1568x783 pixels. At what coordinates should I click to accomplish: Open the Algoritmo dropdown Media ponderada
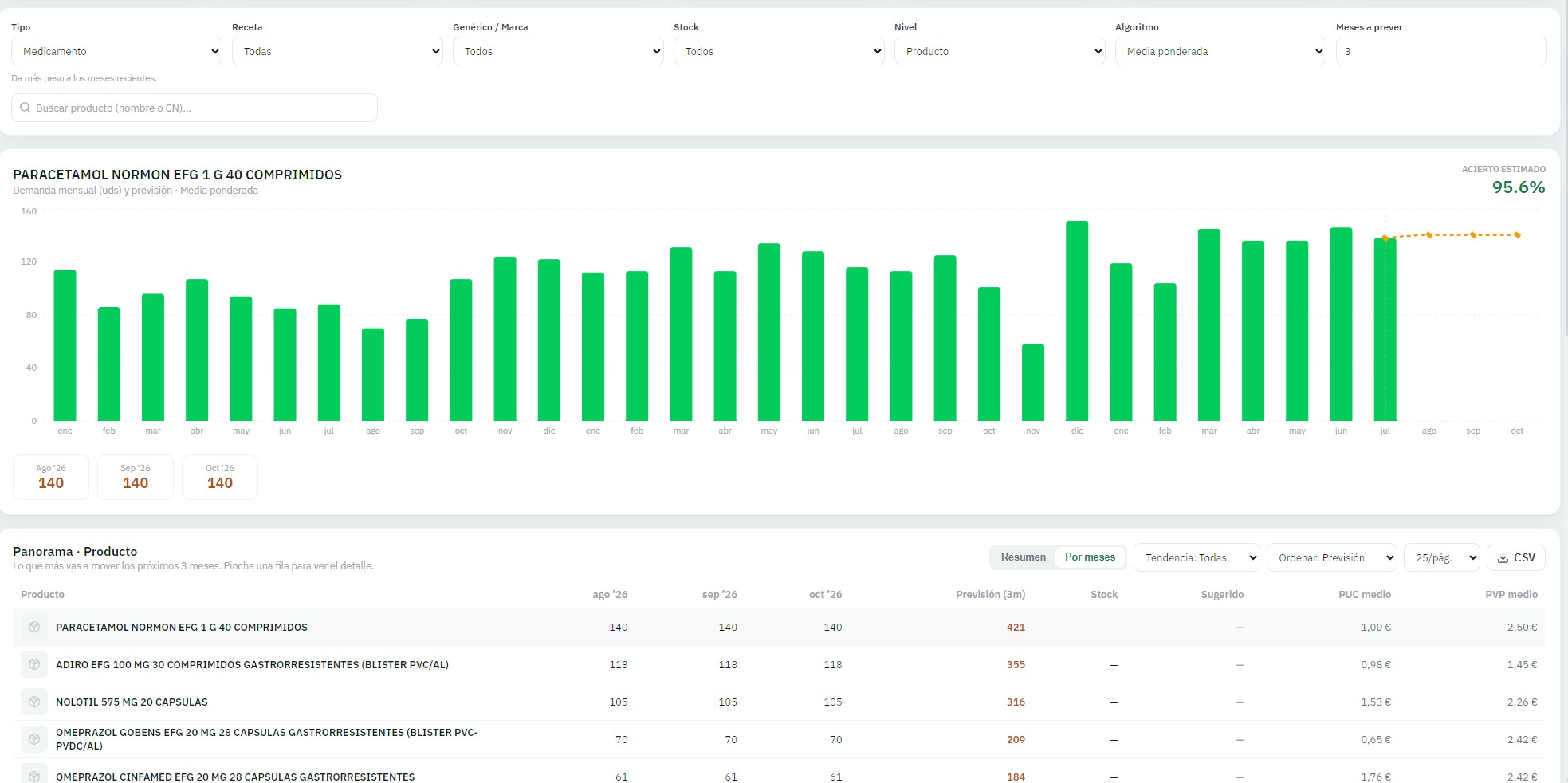tap(1220, 51)
